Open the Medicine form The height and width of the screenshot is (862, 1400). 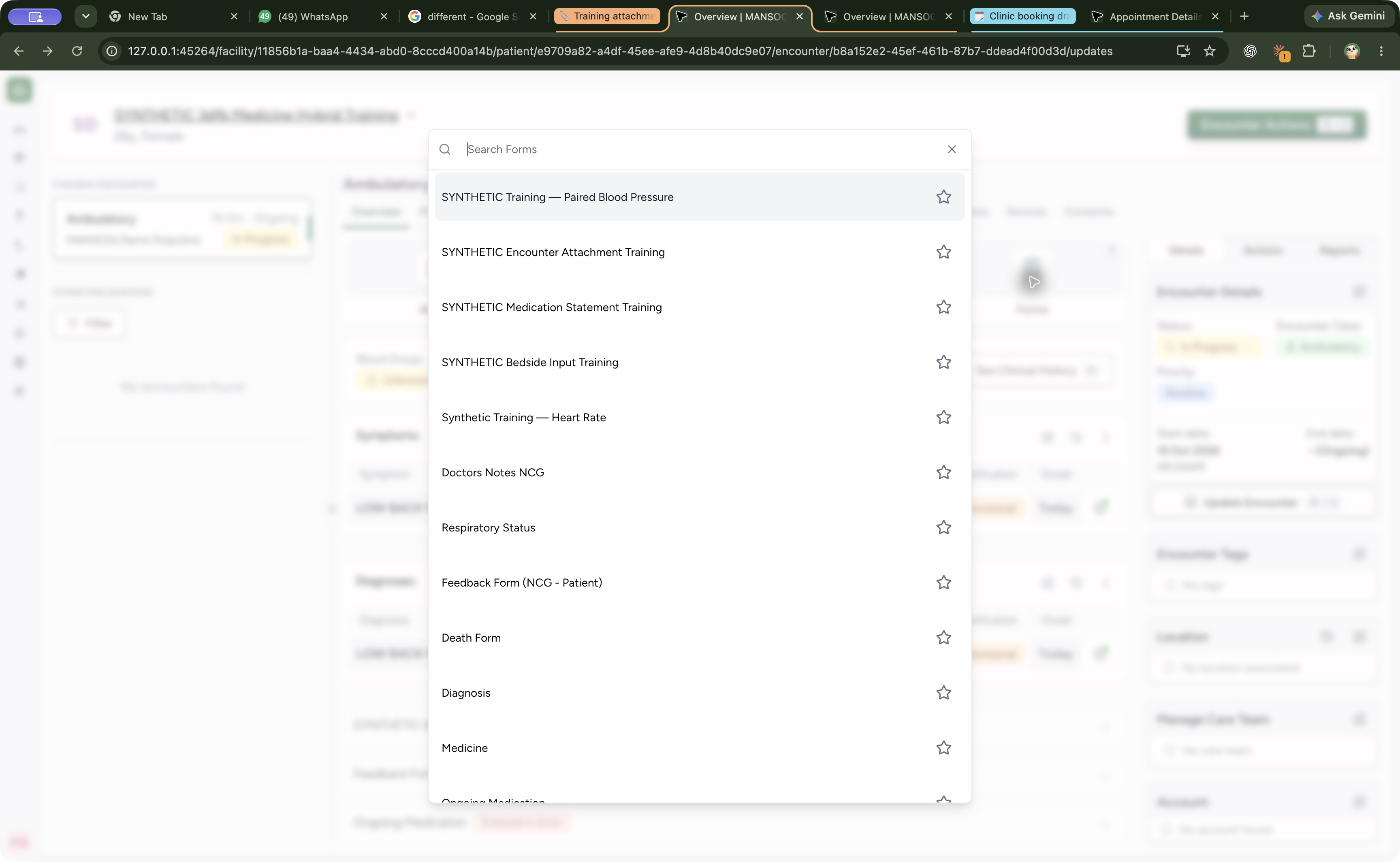tap(700, 747)
